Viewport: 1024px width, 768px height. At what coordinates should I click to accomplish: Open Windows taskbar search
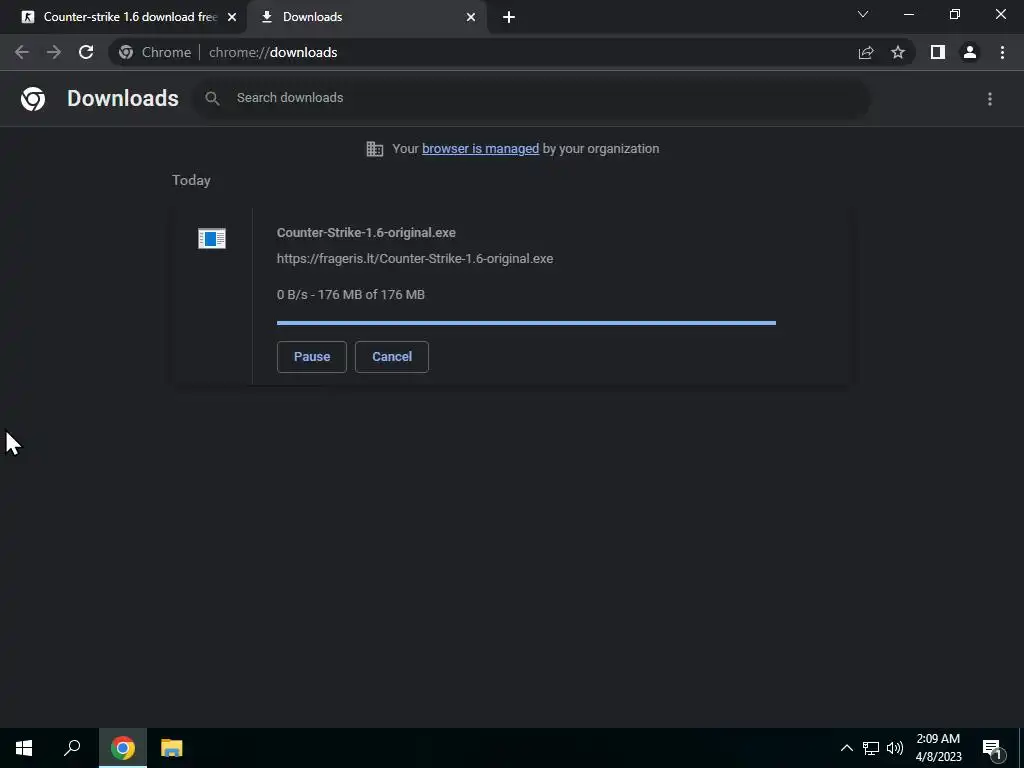point(72,748)
